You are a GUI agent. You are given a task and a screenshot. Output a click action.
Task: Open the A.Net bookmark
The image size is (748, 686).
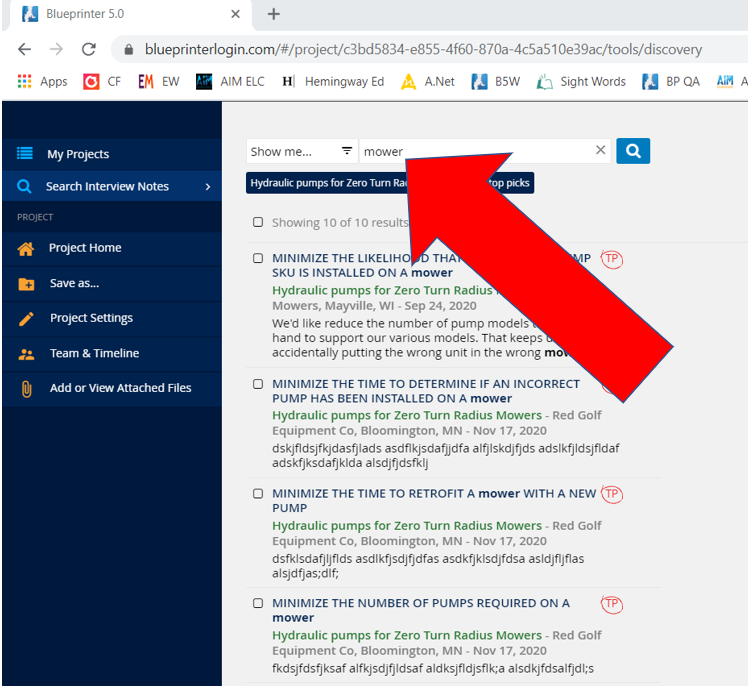[427, 82]
